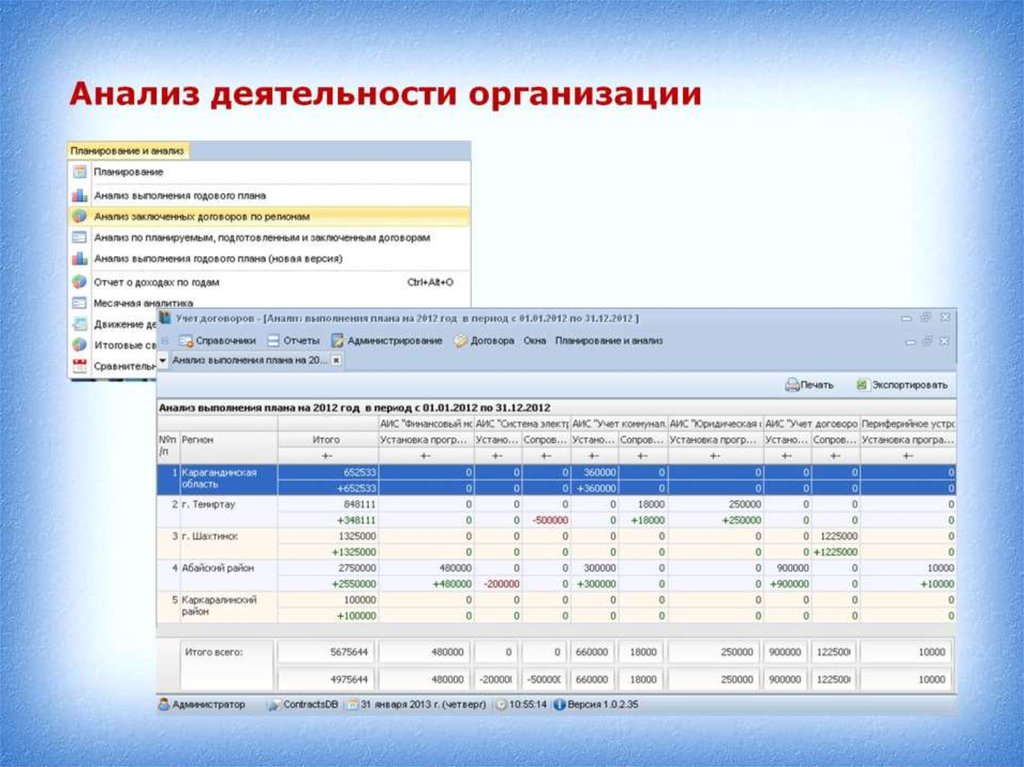Close the Анализ выполнения плана tab
Screen dimensions: 1024x767
pyautogui.click(x=336, y=359)
